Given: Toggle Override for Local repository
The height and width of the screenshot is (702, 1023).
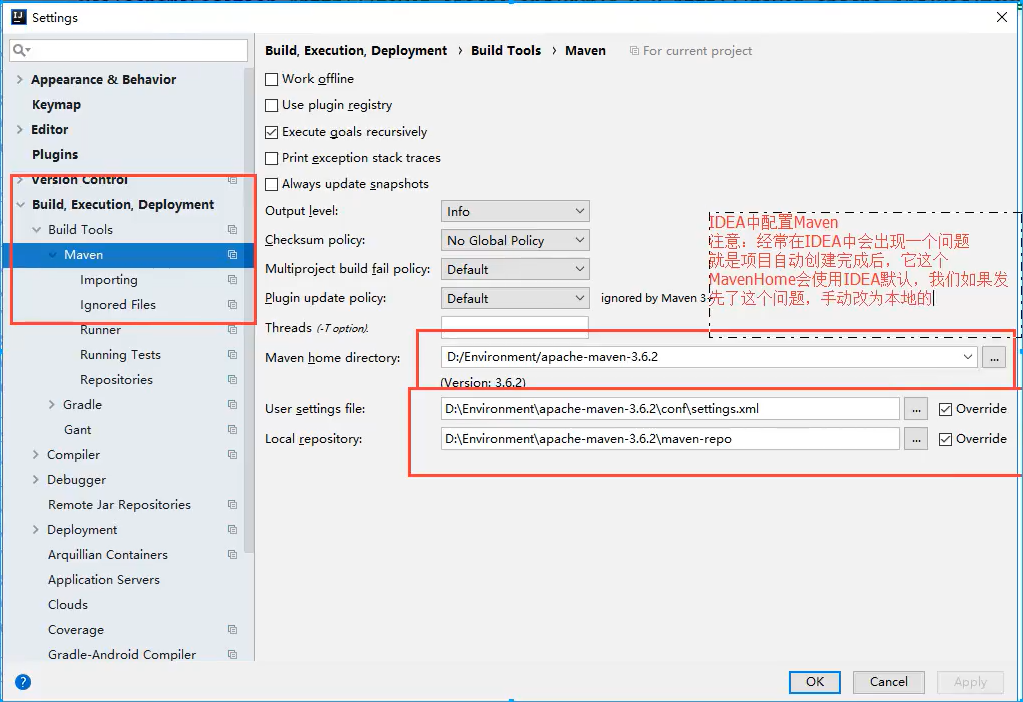Looking at the screenshot, I should 945,440.
